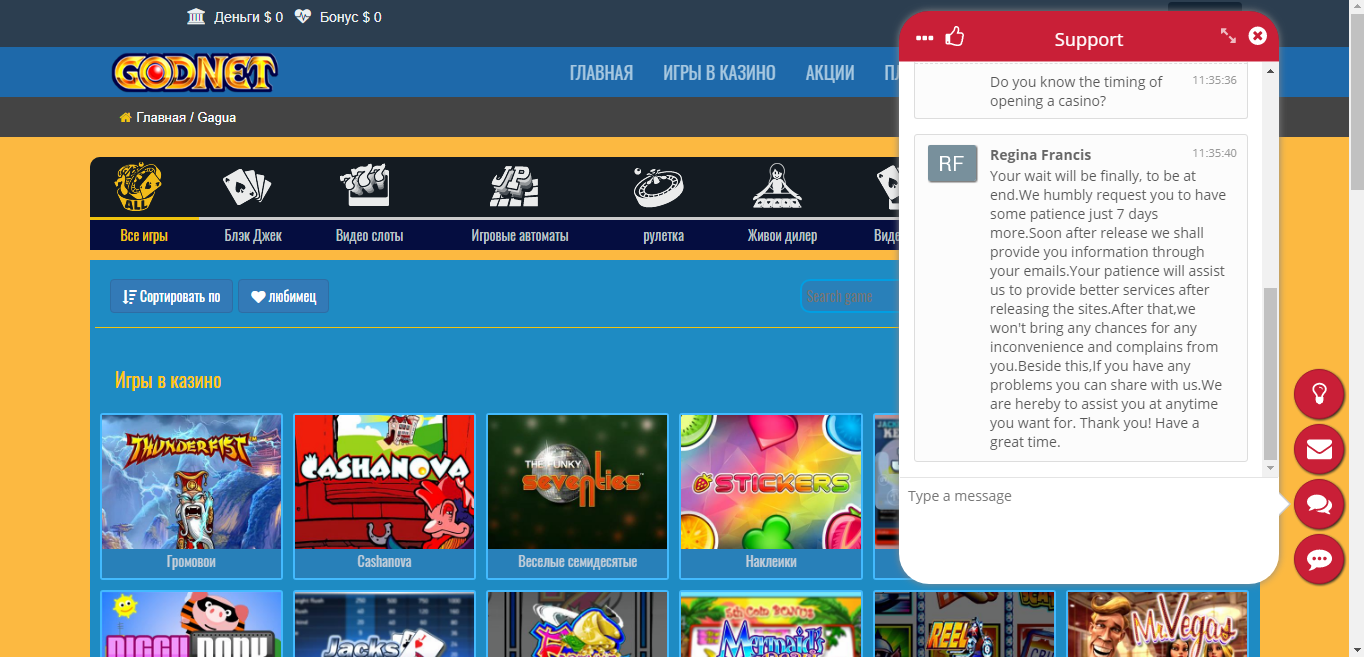Click the bonus heart icon

pos(303,16)
